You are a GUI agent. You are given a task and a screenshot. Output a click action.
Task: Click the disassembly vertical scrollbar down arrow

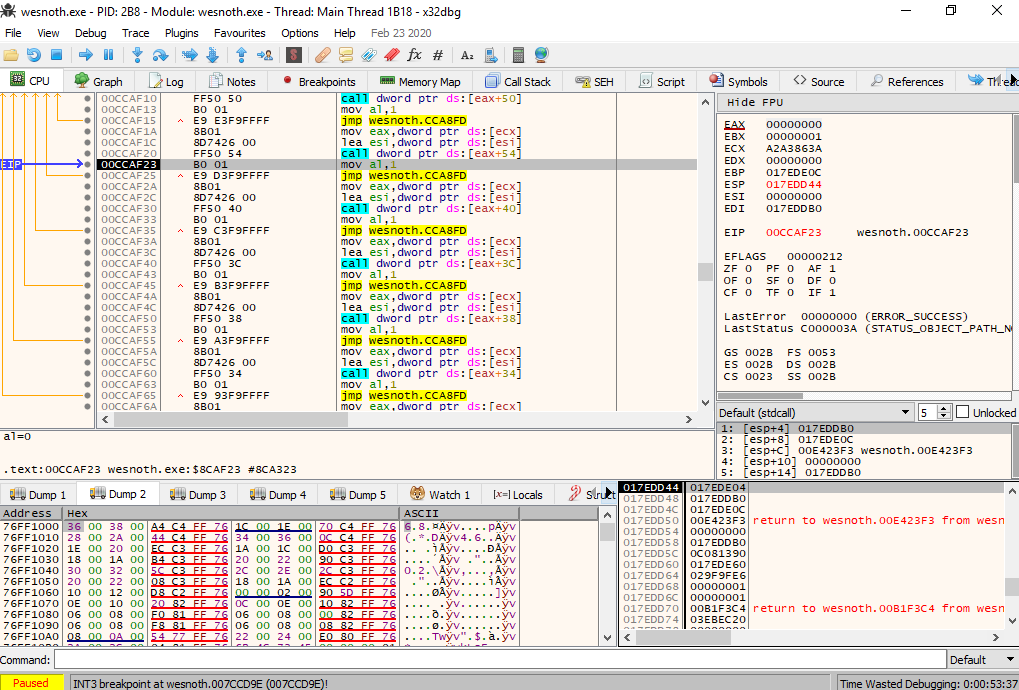click(x=705, y=403)
